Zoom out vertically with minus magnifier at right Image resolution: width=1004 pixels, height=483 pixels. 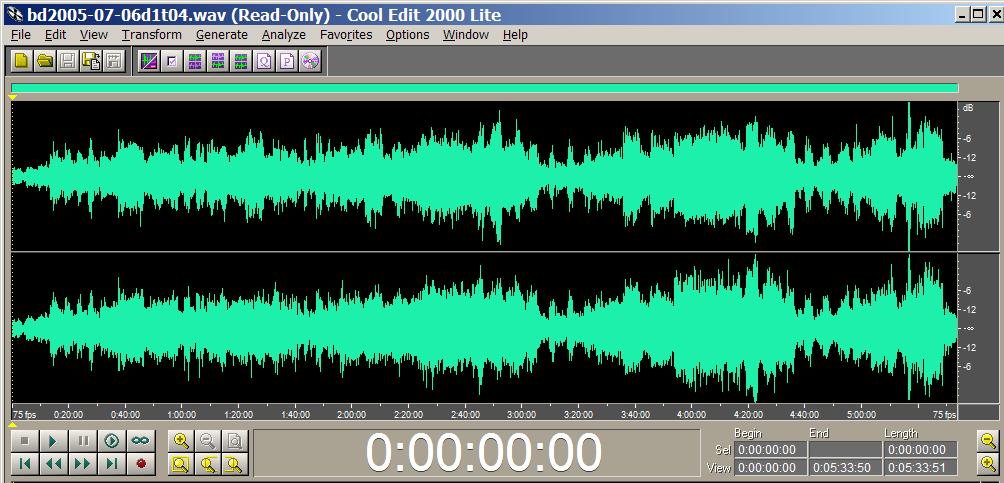click(x=989, y=441)
